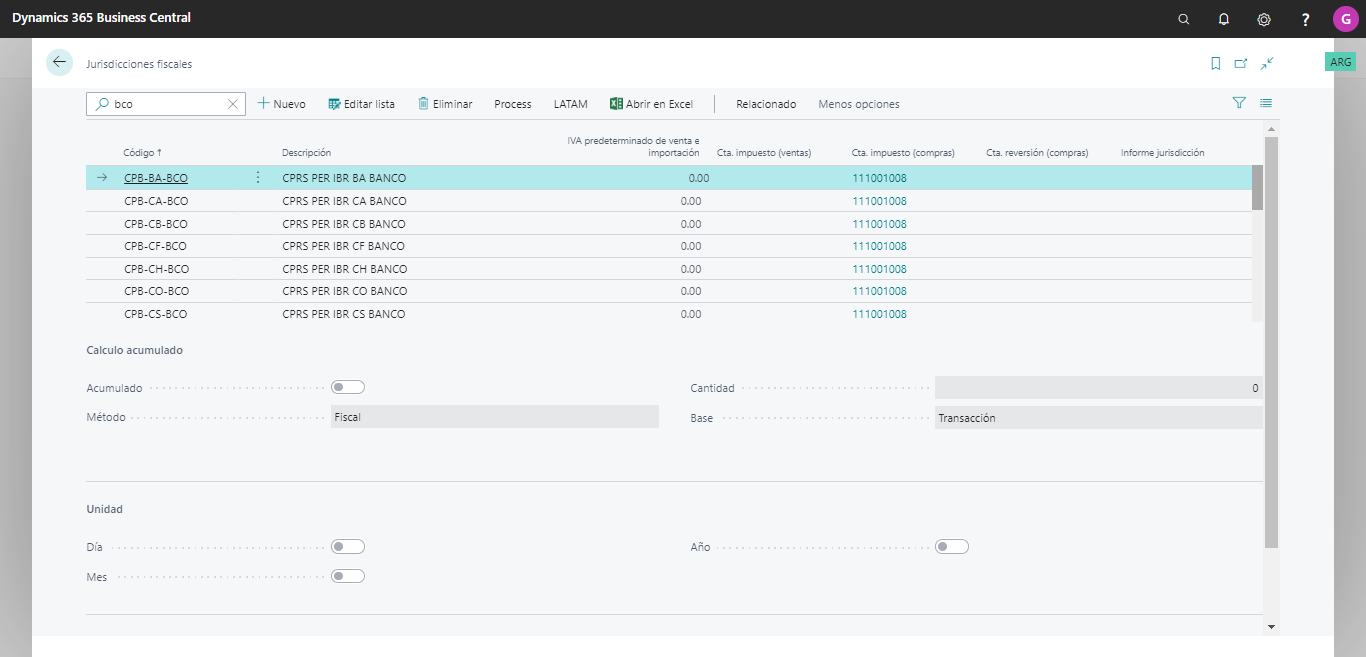The image size is (1366, 657).
Task: Click the Método field
Action: [495, 417]
